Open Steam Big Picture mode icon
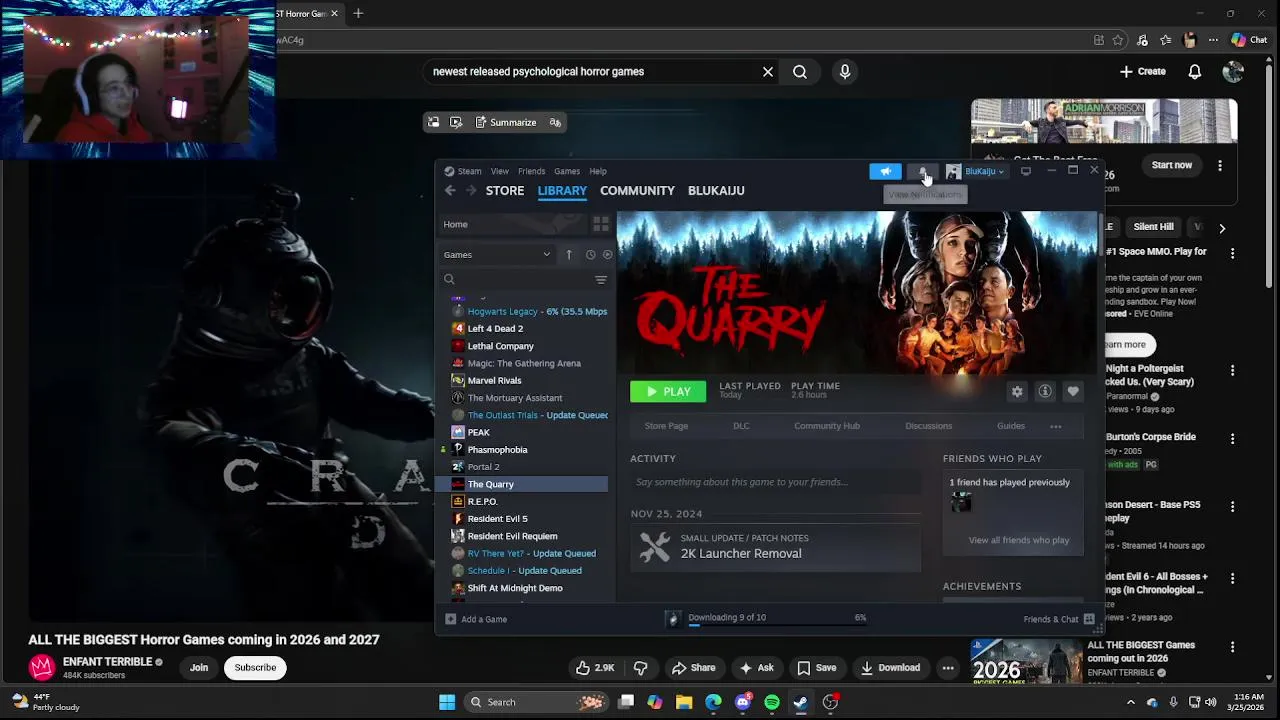This screenshot has height=720, width=1280. [1025, 171]
